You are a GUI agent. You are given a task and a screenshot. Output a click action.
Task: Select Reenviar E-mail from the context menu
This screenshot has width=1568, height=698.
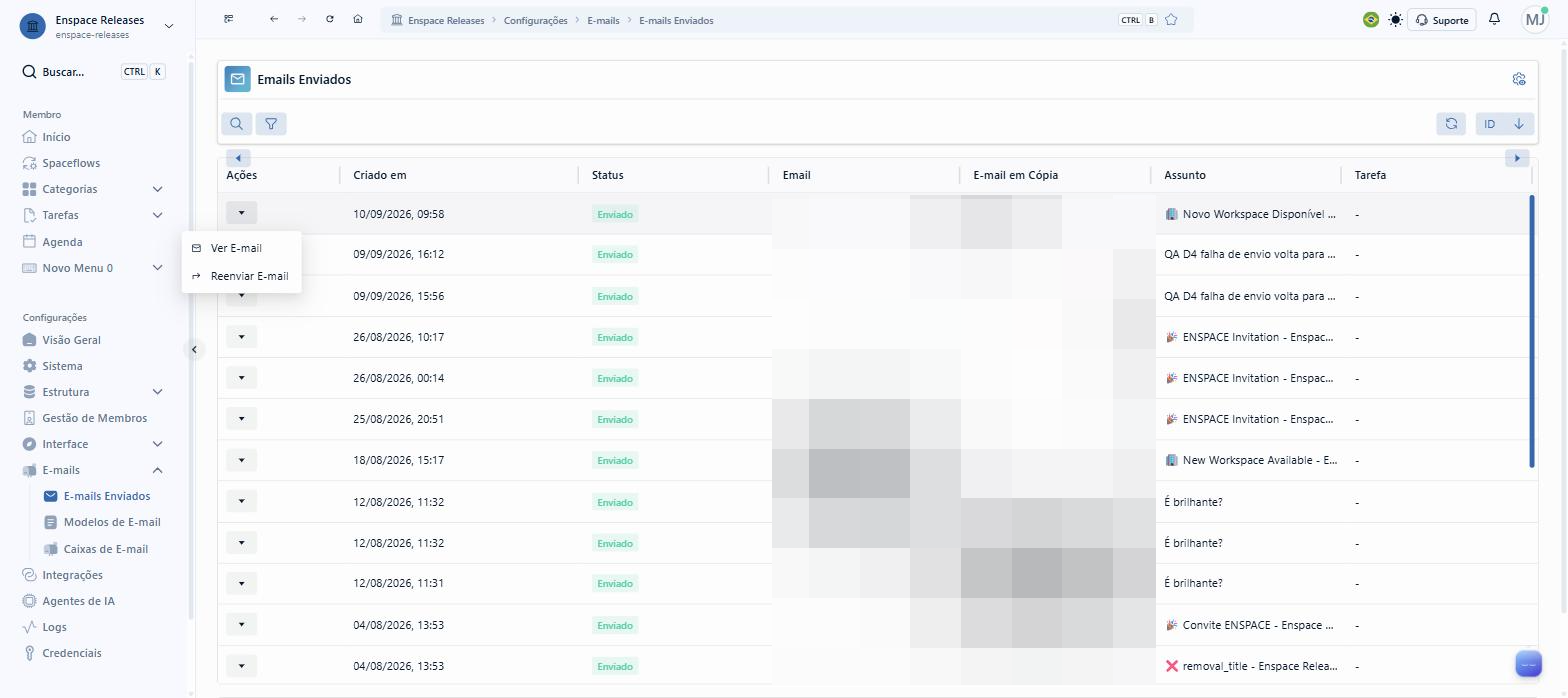tap(241, 276)
